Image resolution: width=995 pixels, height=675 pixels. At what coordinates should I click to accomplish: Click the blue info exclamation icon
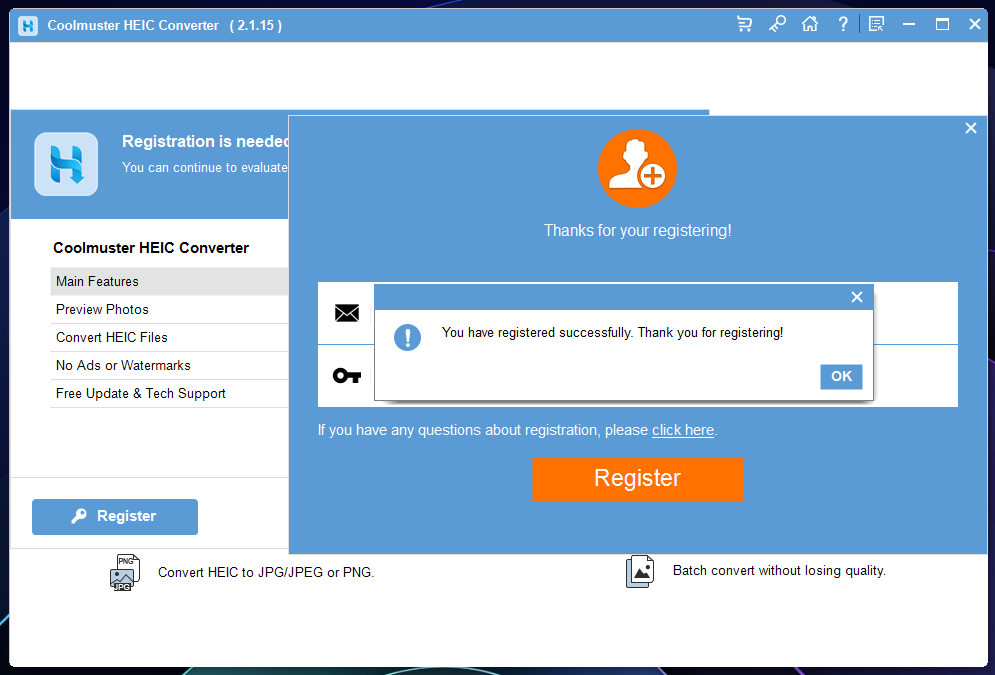pos(407,337)
